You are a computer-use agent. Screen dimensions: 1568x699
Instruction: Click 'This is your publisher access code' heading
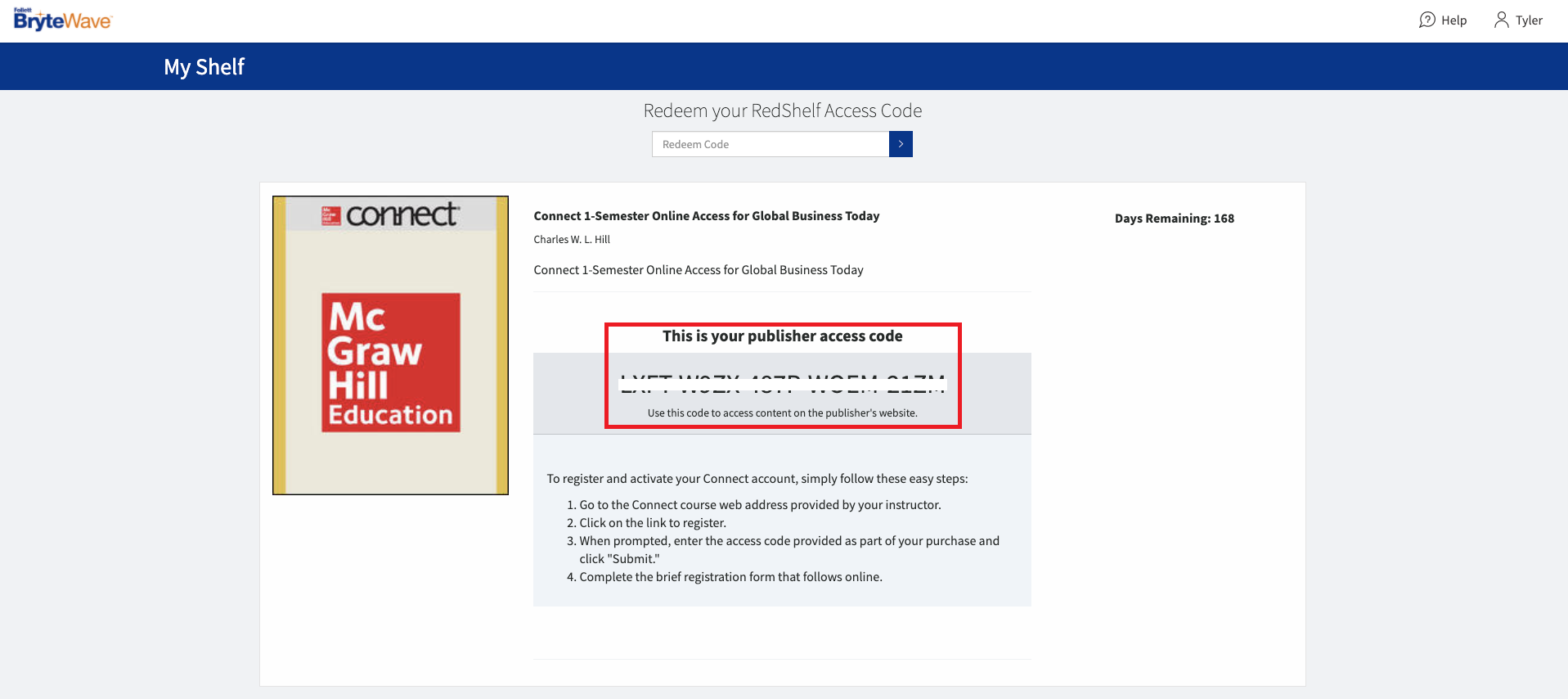pyautogui.click(x=783, y=336)
